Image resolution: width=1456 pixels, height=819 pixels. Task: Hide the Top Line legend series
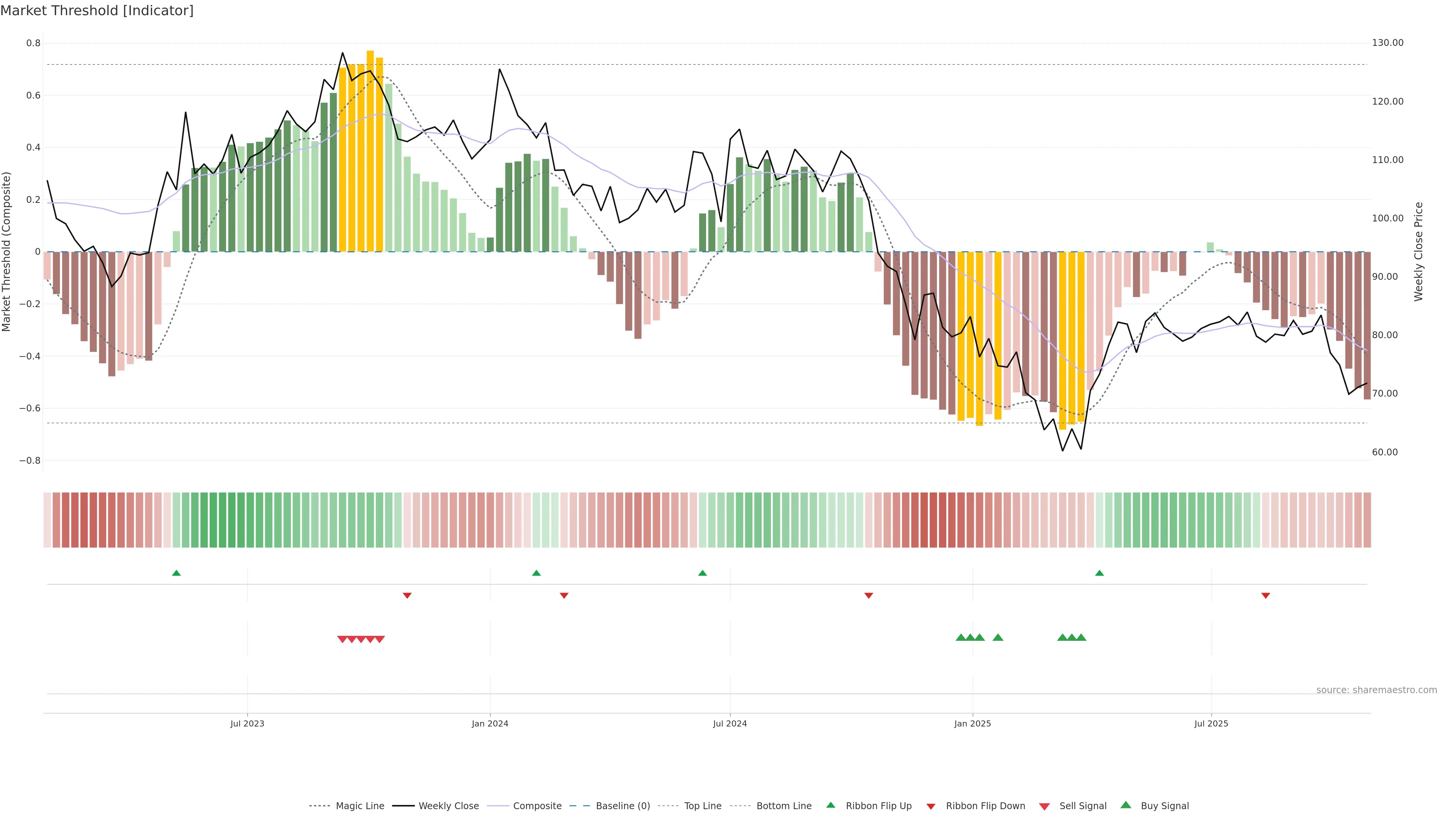(x=703, y=806)
